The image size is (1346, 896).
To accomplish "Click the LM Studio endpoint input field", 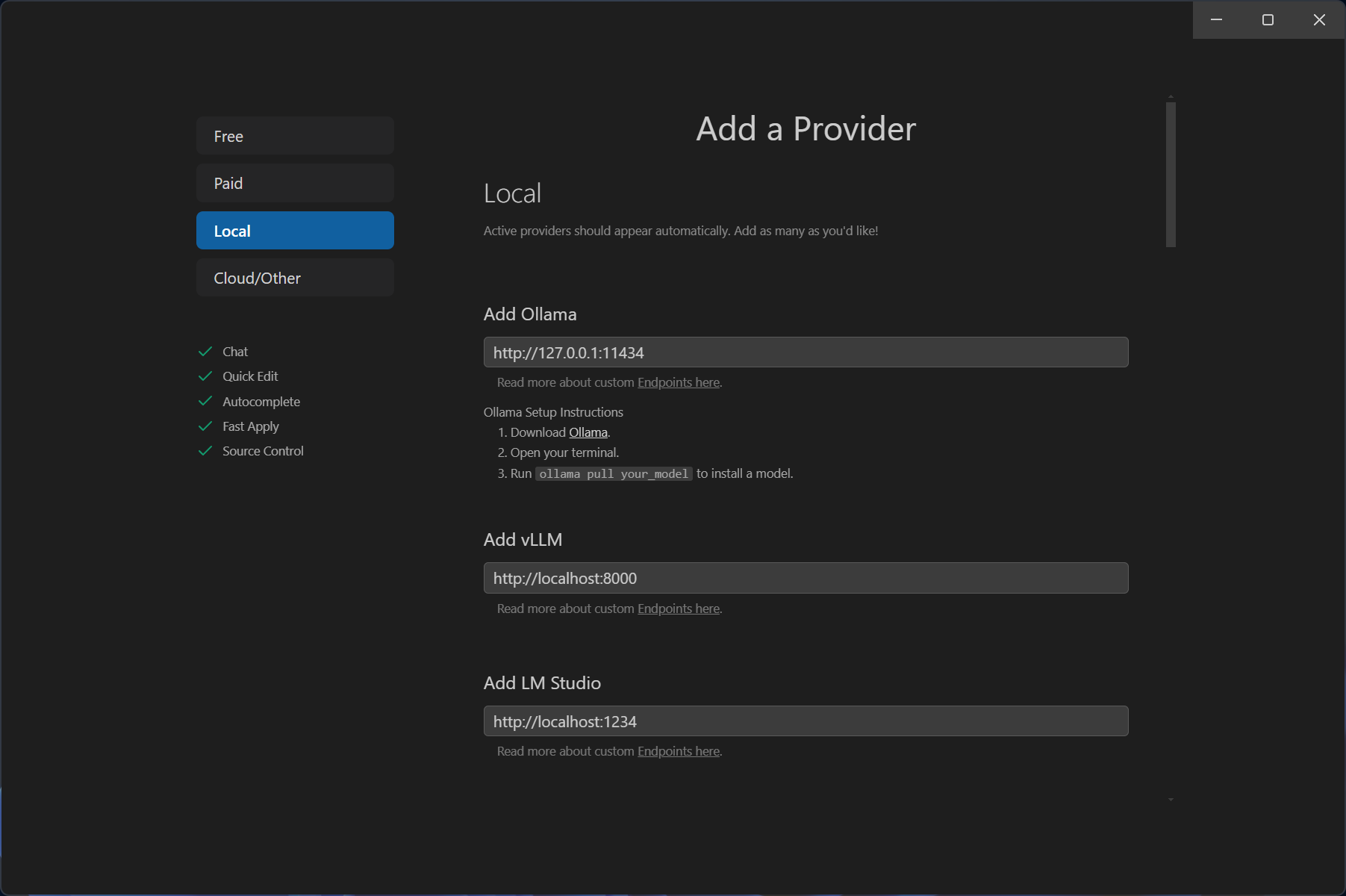I will coord(806,721).
